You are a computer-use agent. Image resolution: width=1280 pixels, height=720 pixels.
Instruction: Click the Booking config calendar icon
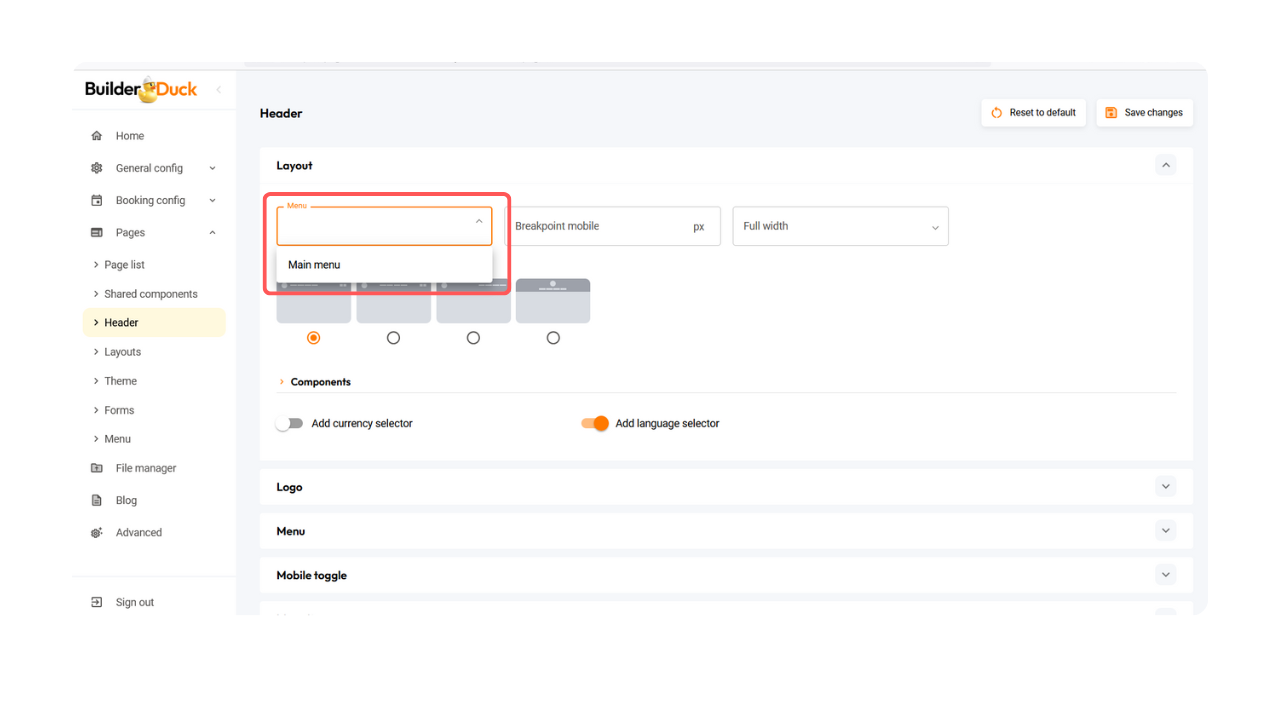click(x=97, y=200)
